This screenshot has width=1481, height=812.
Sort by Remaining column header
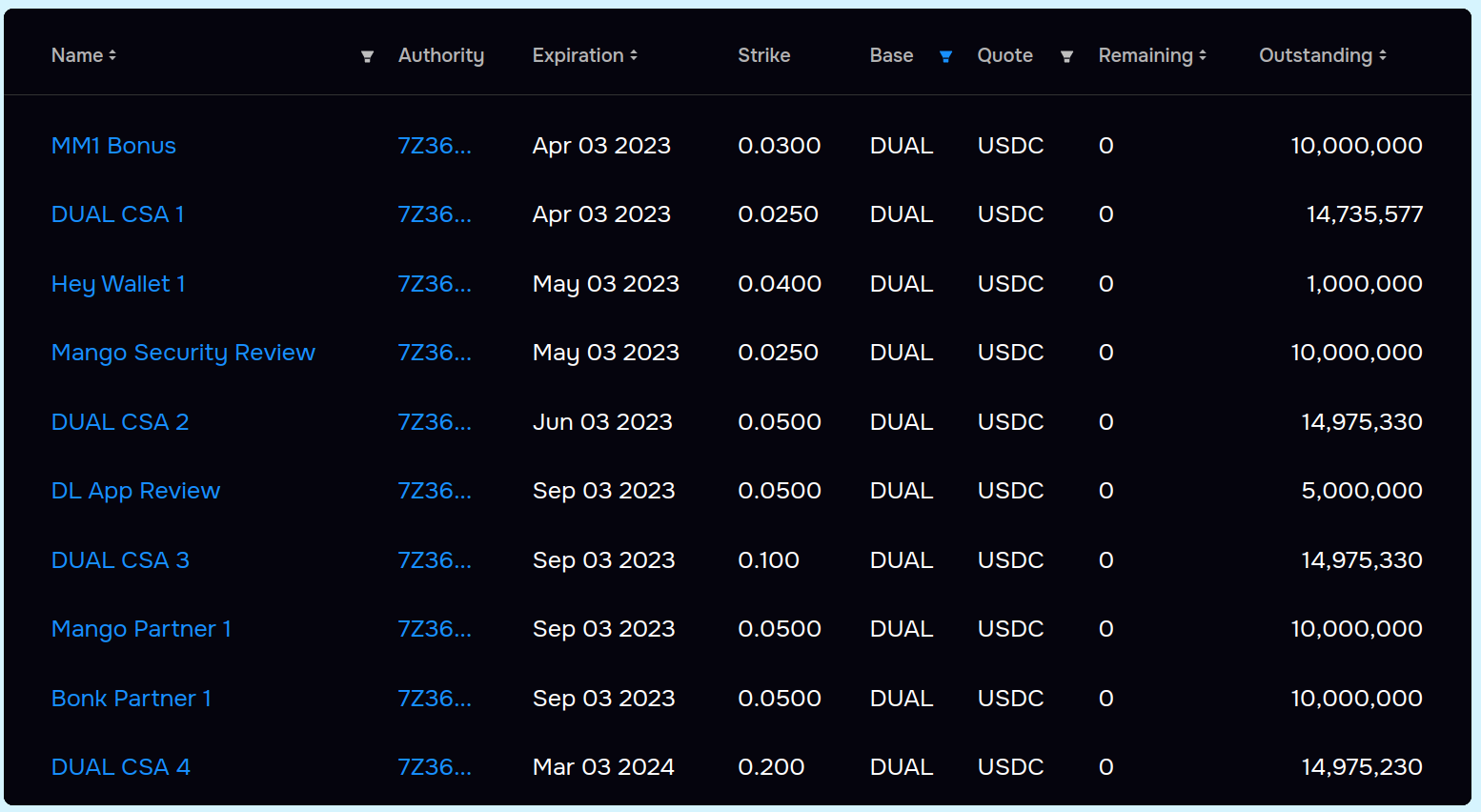(1151, 55)
